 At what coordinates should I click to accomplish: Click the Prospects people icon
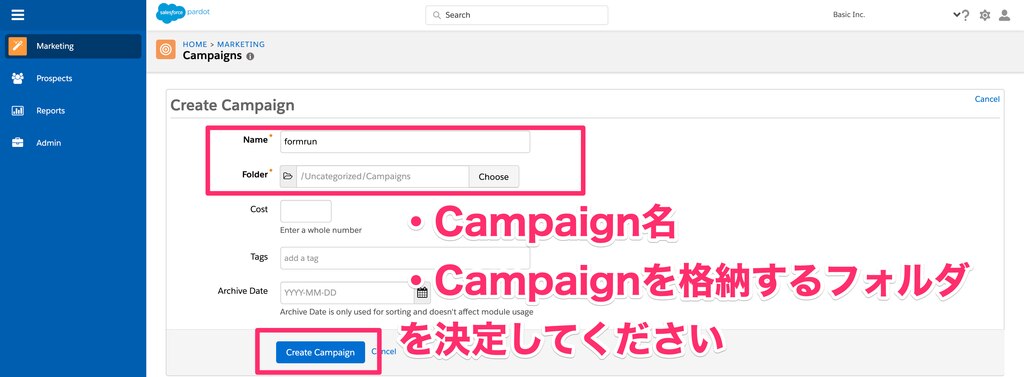18,78
